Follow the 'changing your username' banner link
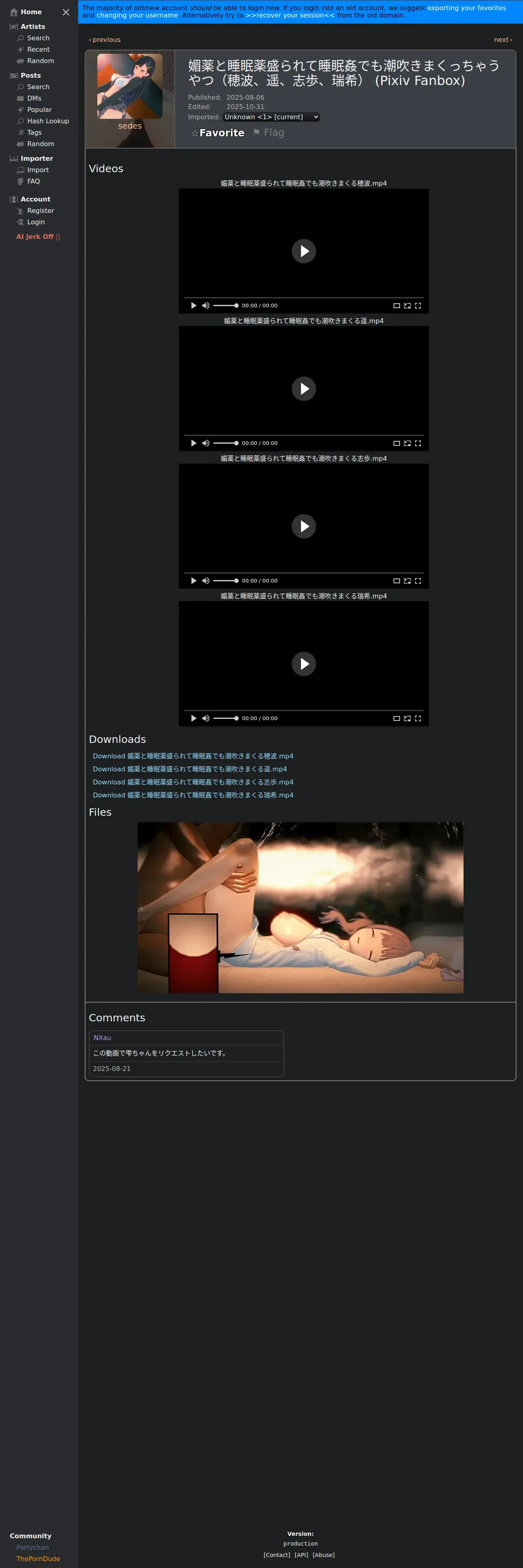The width and height of the screenshot is (523, 1568). [138, 15]
